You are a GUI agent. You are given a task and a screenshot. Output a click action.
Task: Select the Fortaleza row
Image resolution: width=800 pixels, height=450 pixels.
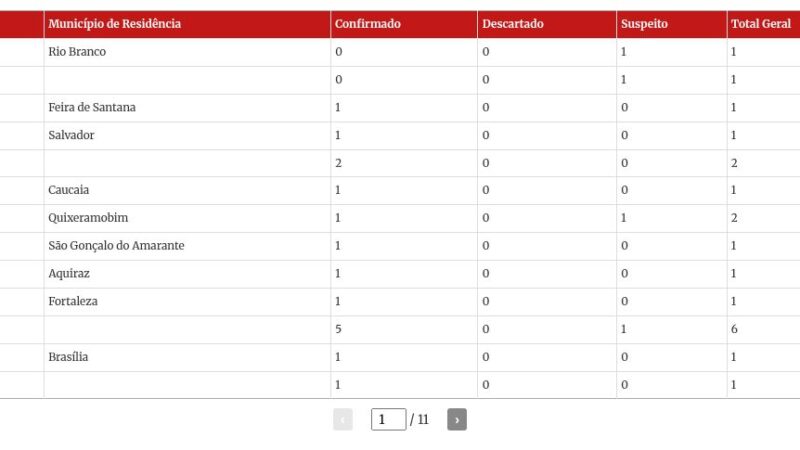coord(73,301)
